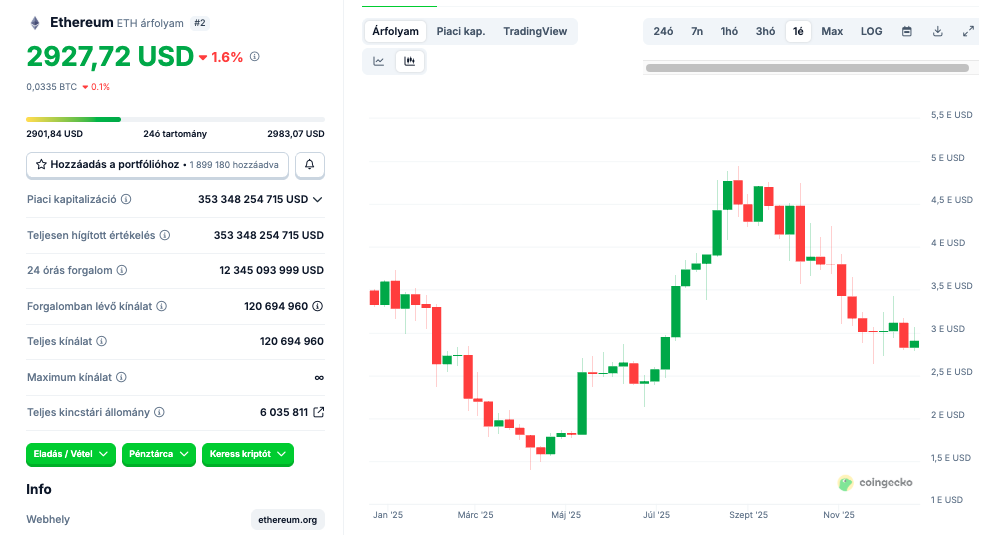The width and height of the screenshot is (1007, 535).
Task: Click the 353 348 254 715 USD diluted valuation
Action: click(x=268, y=235)
